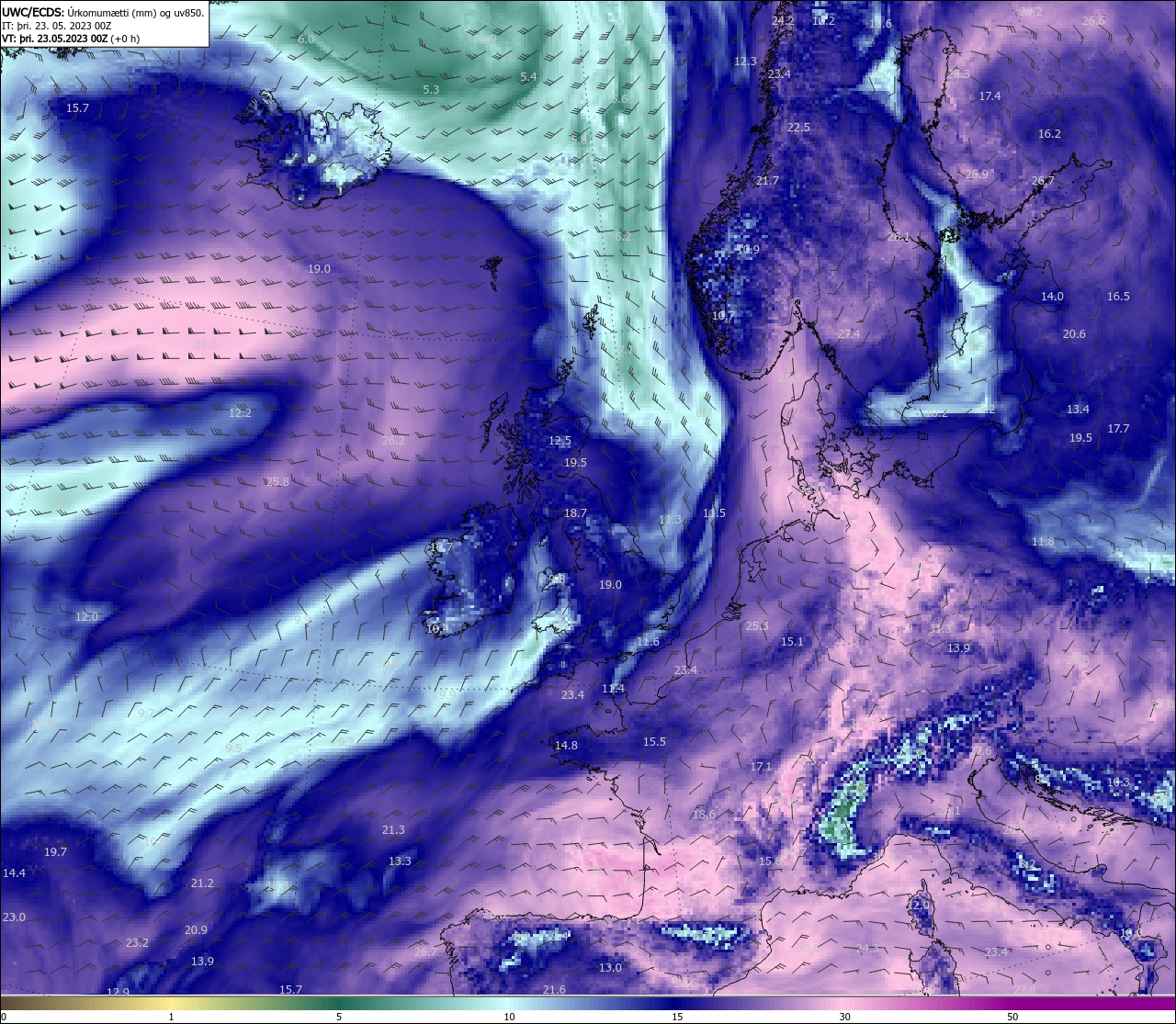
Task: Select the '17.4' map value
Action: click(989, 96)
